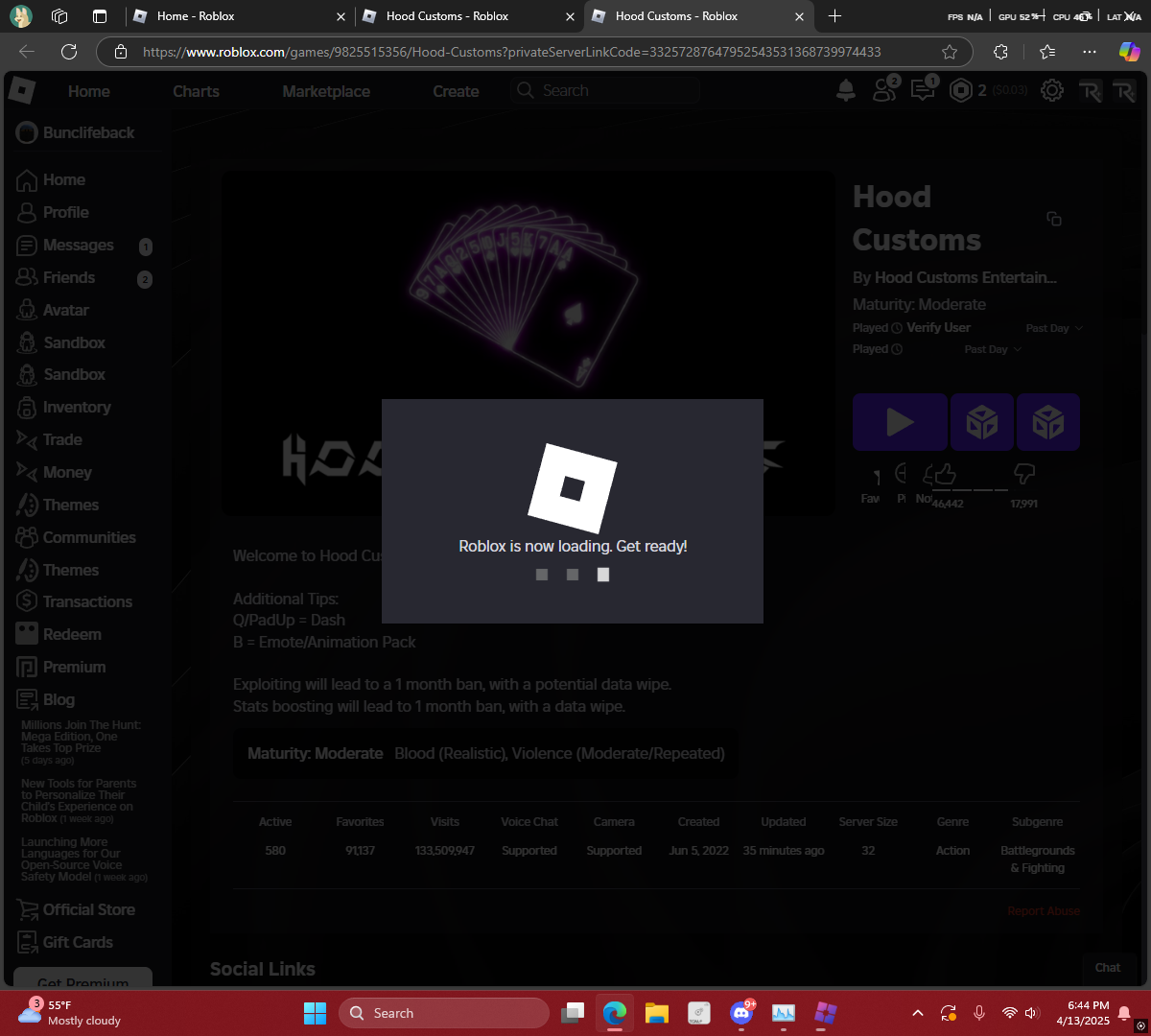
Task: Click the microphone icon in system tray
Action: point(979,1013)
